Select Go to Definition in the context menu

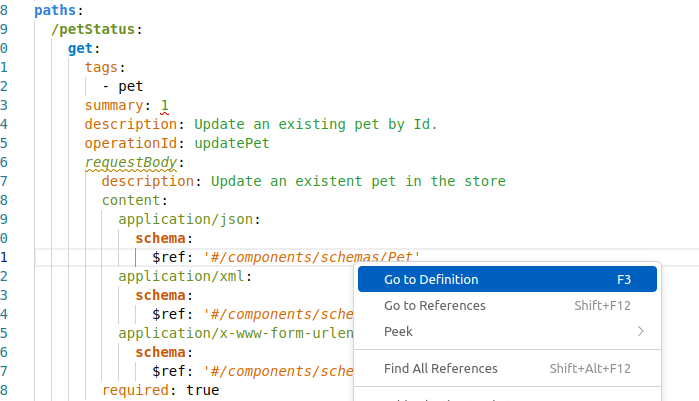point(431,280)
